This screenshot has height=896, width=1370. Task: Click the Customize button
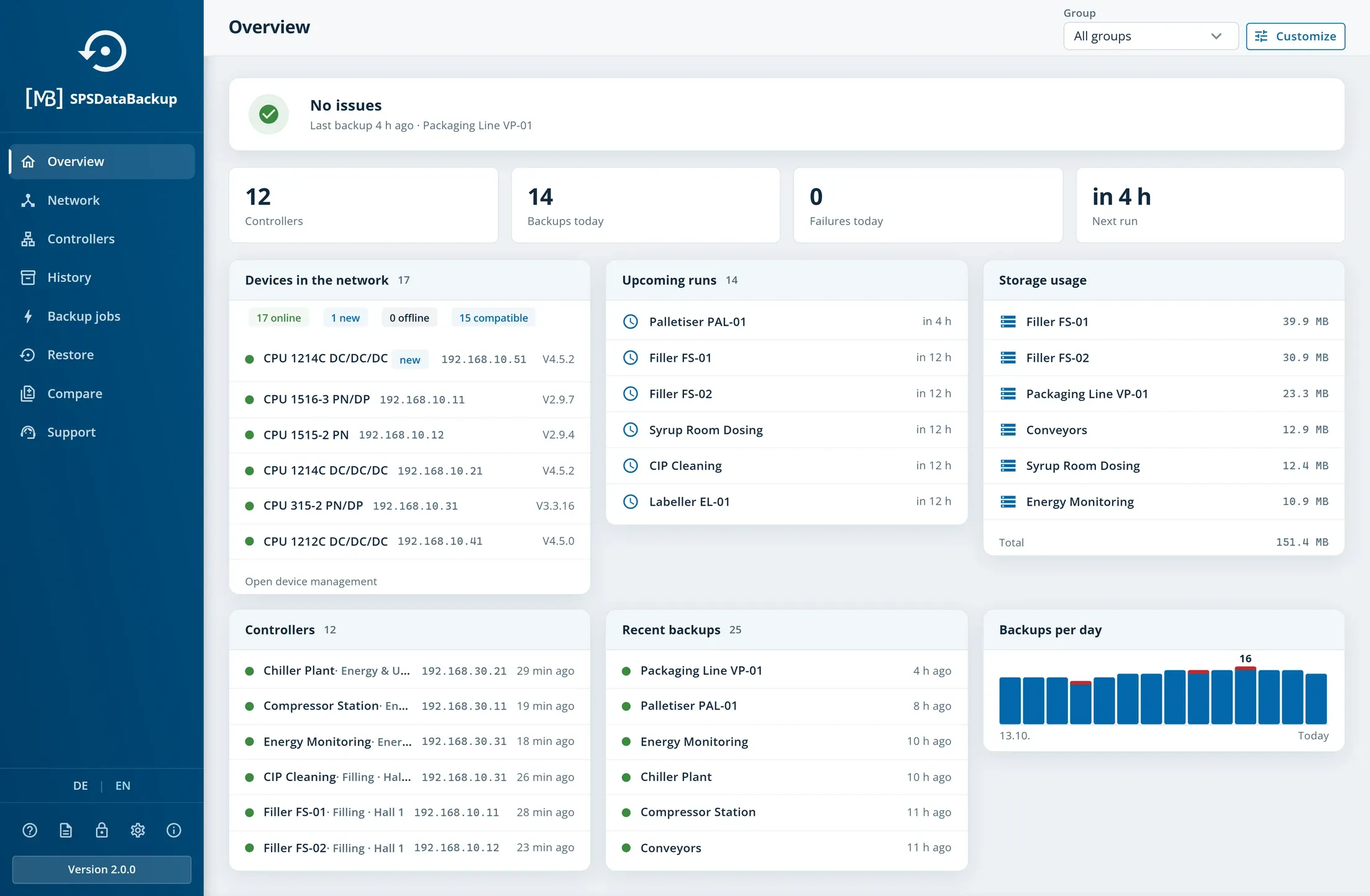click(1295, 36)
